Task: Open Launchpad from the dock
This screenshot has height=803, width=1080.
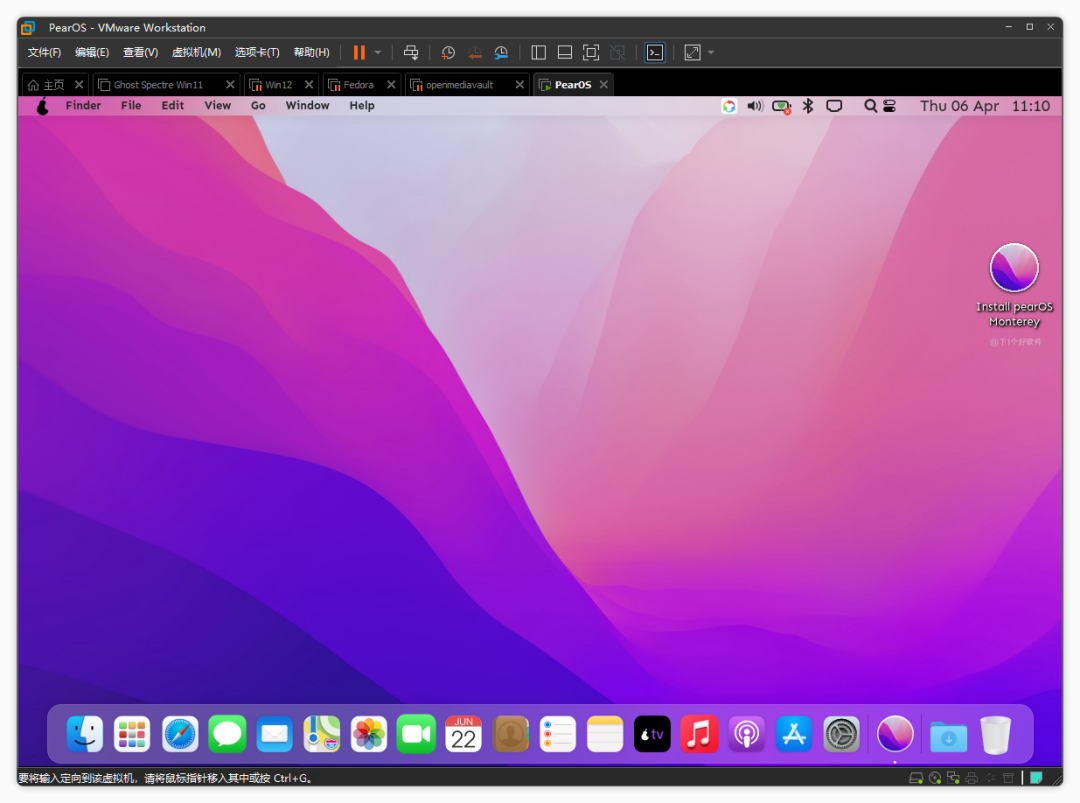Action: click(132, 735)
